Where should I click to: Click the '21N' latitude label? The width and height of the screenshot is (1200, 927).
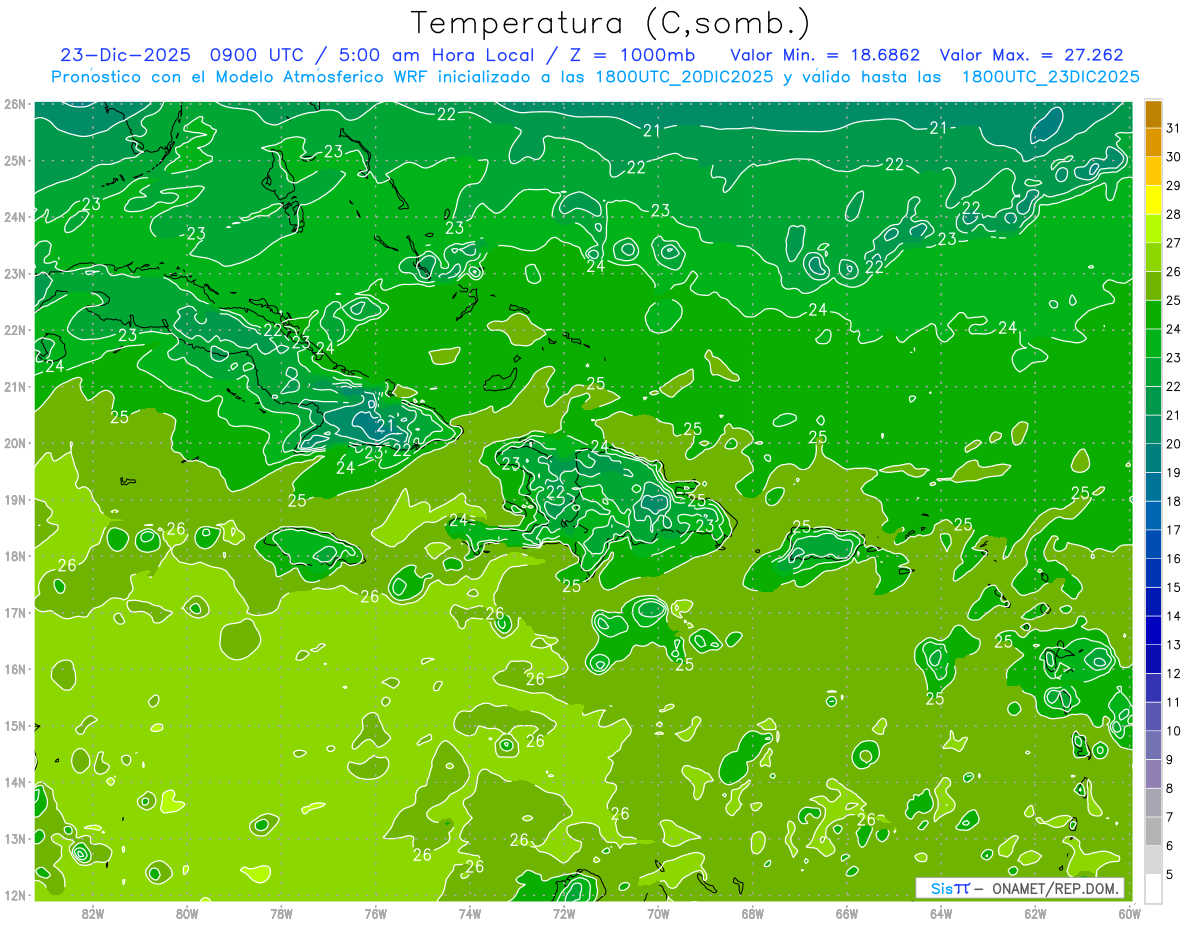click(x=14, y=386)
